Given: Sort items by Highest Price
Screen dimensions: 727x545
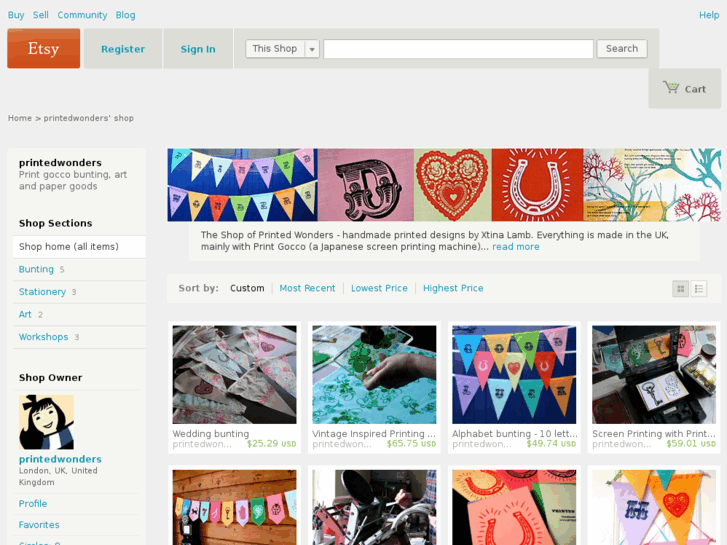Looking at the screenshot, I should pos(453,288).
